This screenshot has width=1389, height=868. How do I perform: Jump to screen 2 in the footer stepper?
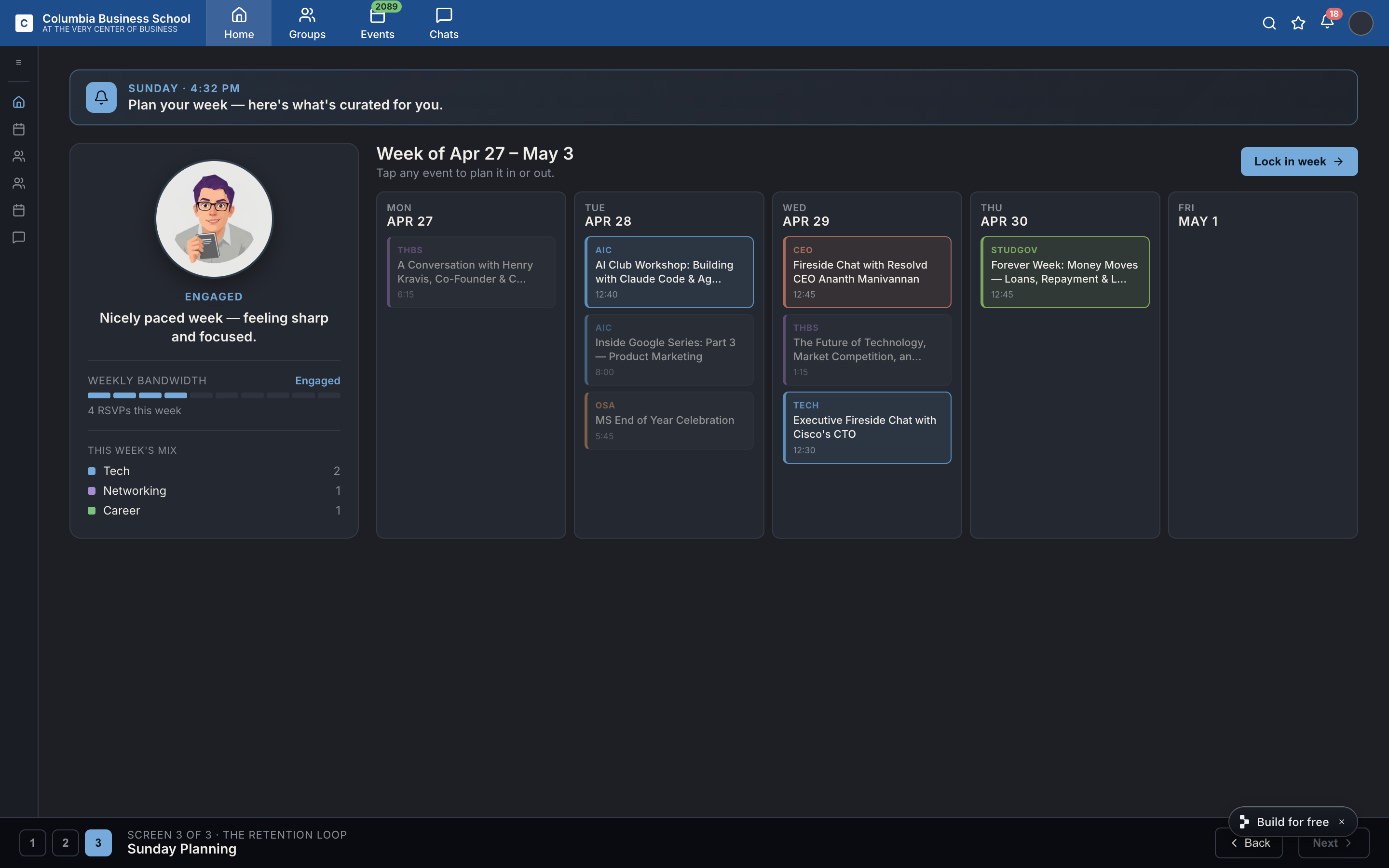66,843
